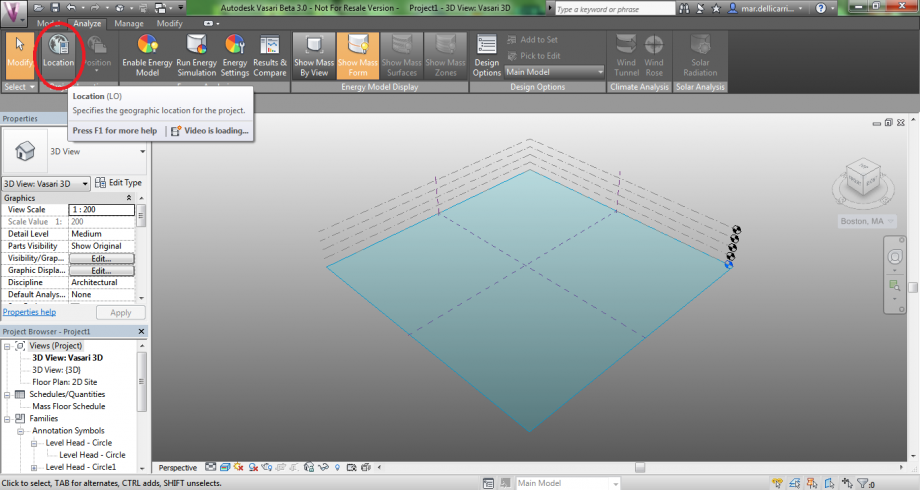Toggle the Perspective view mode
Image resolution: width=920 pixels, height=490 pixels.
(x=178, y=468)
